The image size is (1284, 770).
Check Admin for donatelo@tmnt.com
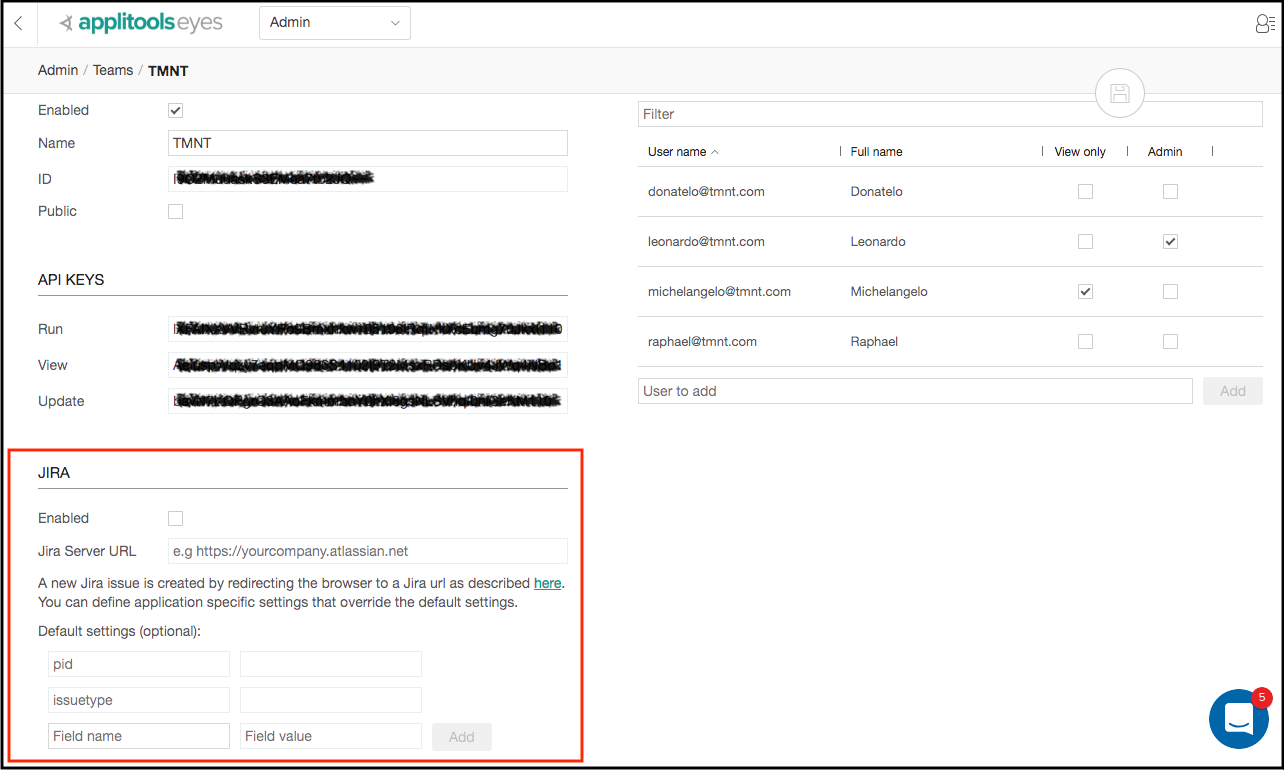pyautogui.click(x=1170, y=191)
